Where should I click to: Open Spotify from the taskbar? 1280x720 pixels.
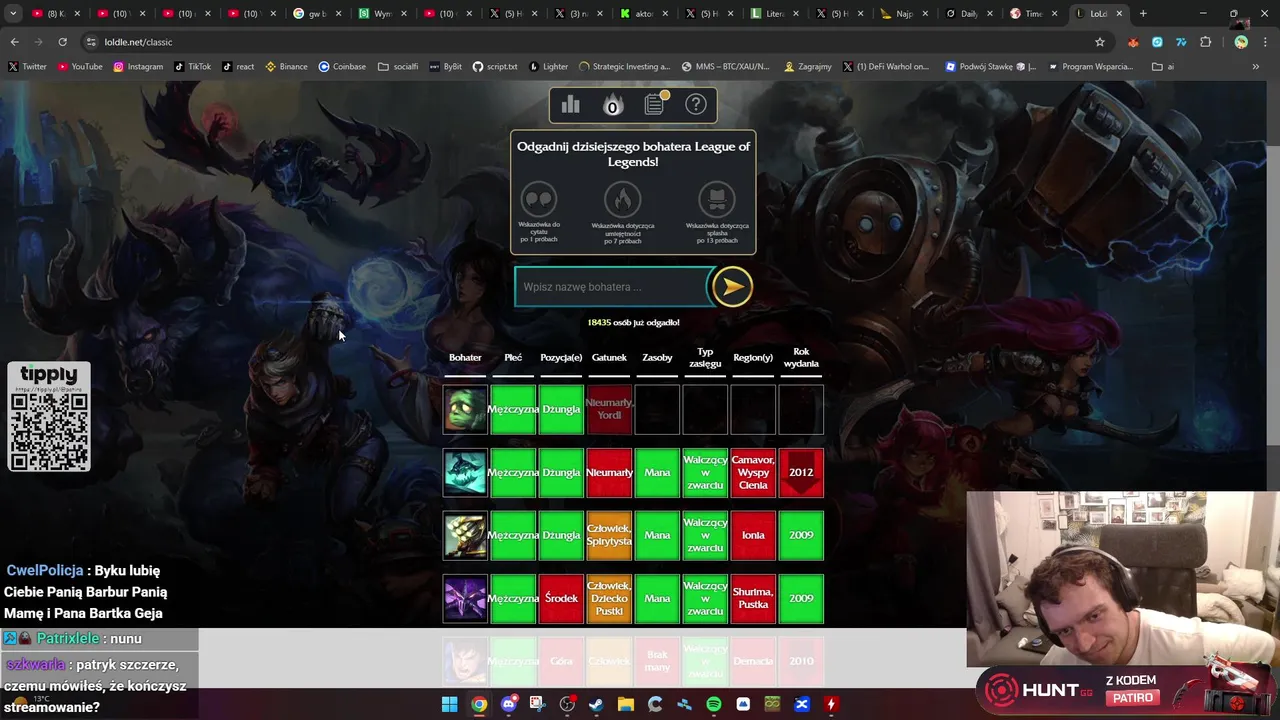[713, 704]
